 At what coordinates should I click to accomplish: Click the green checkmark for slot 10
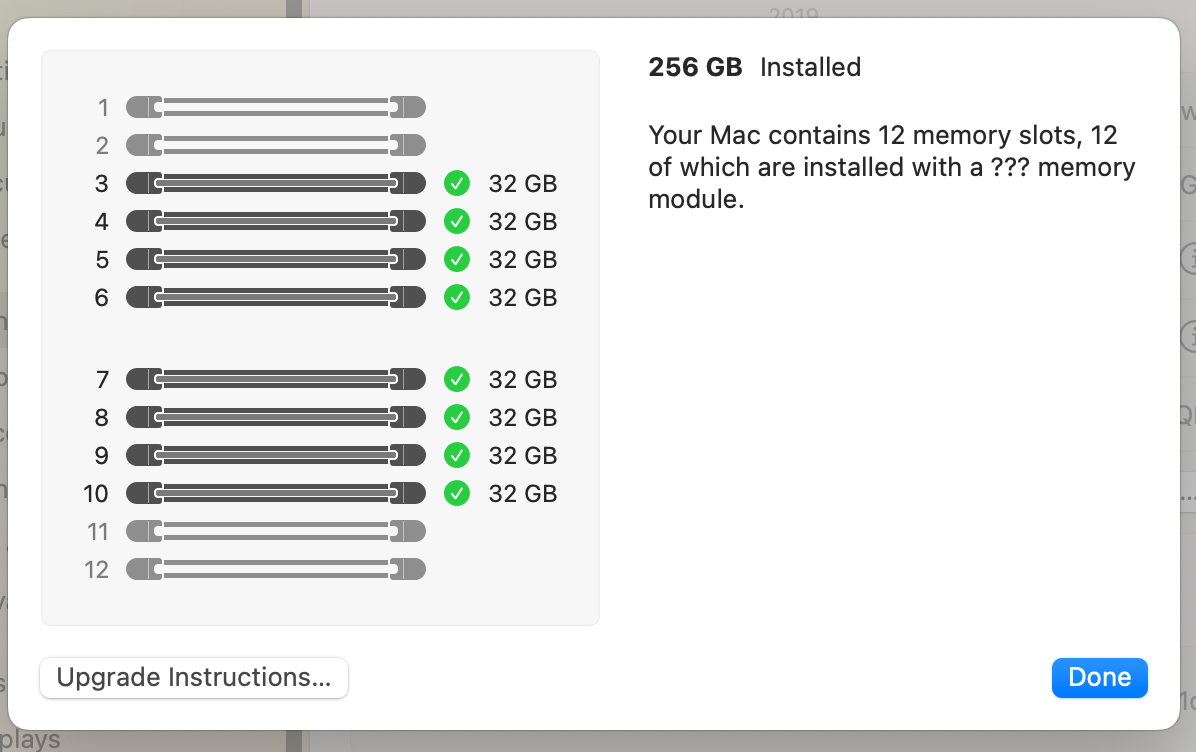[457, 493]
